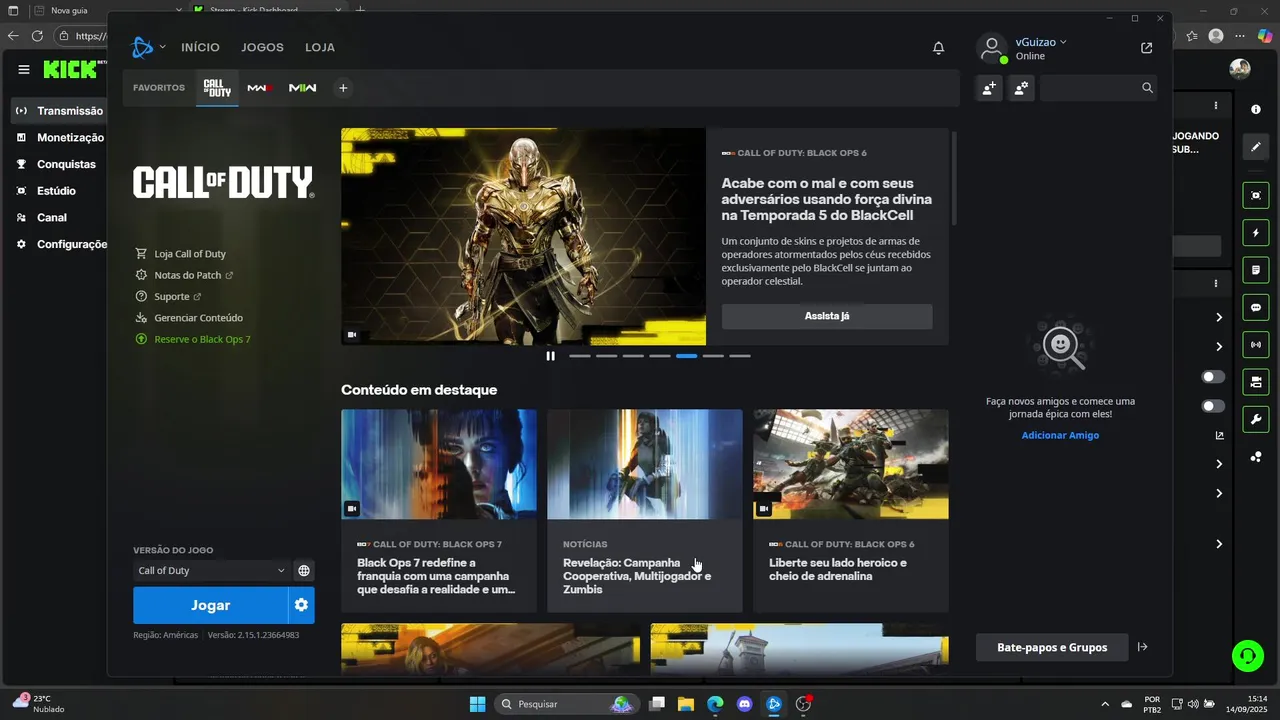The image size is (1280, 720).
Task: Open the notes document icon in Kick
Action: [x=1256, y=270]
